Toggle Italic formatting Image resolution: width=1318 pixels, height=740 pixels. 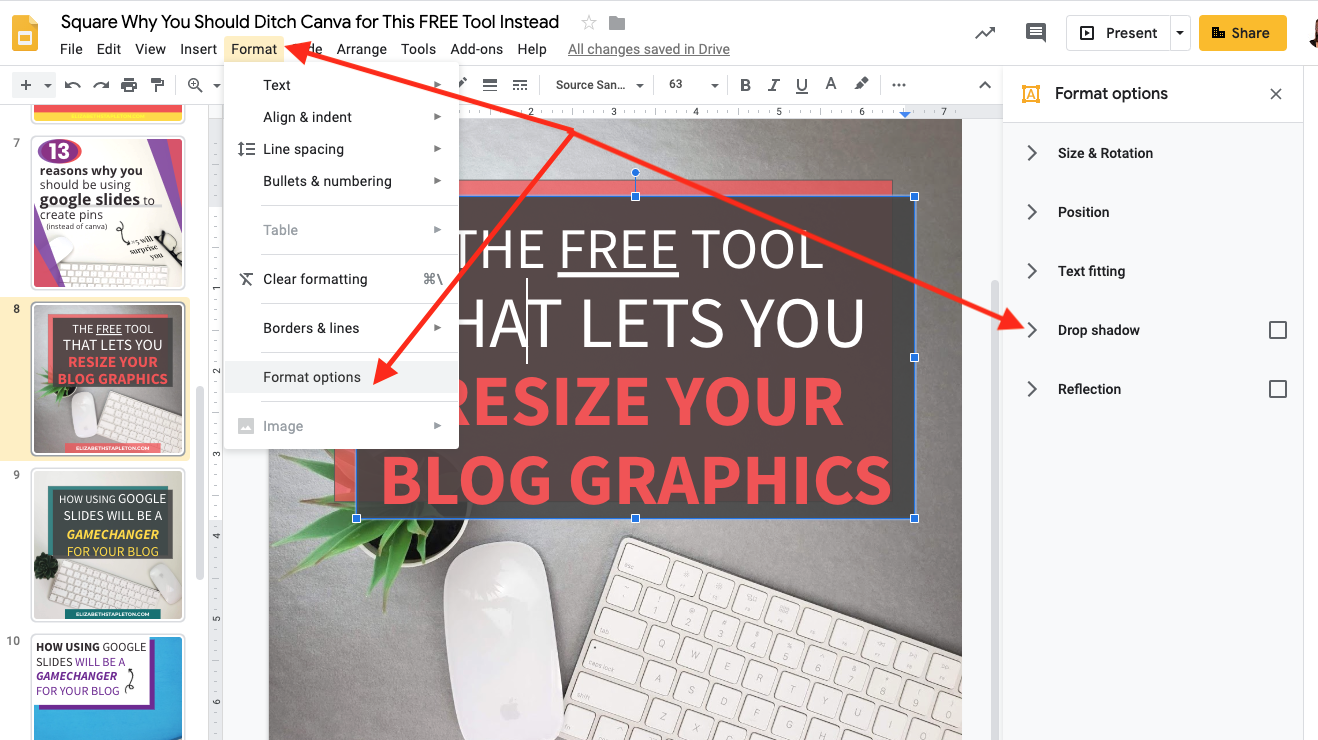[x=774, y=85]
